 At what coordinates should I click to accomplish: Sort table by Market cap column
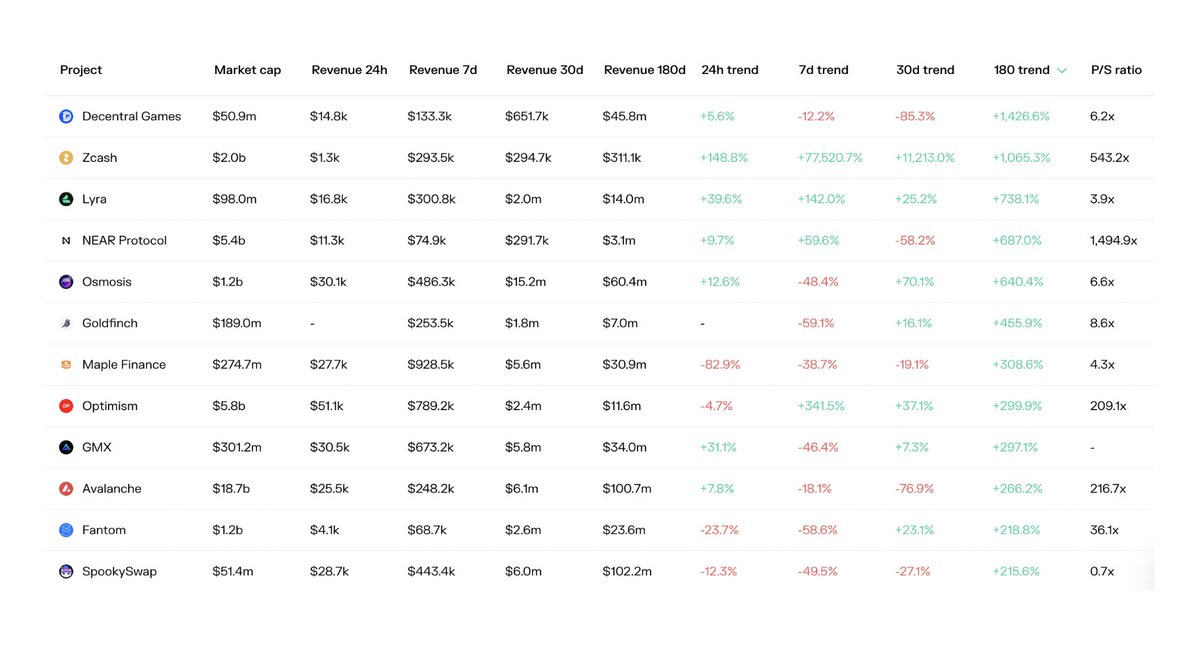tap(247, 70)
